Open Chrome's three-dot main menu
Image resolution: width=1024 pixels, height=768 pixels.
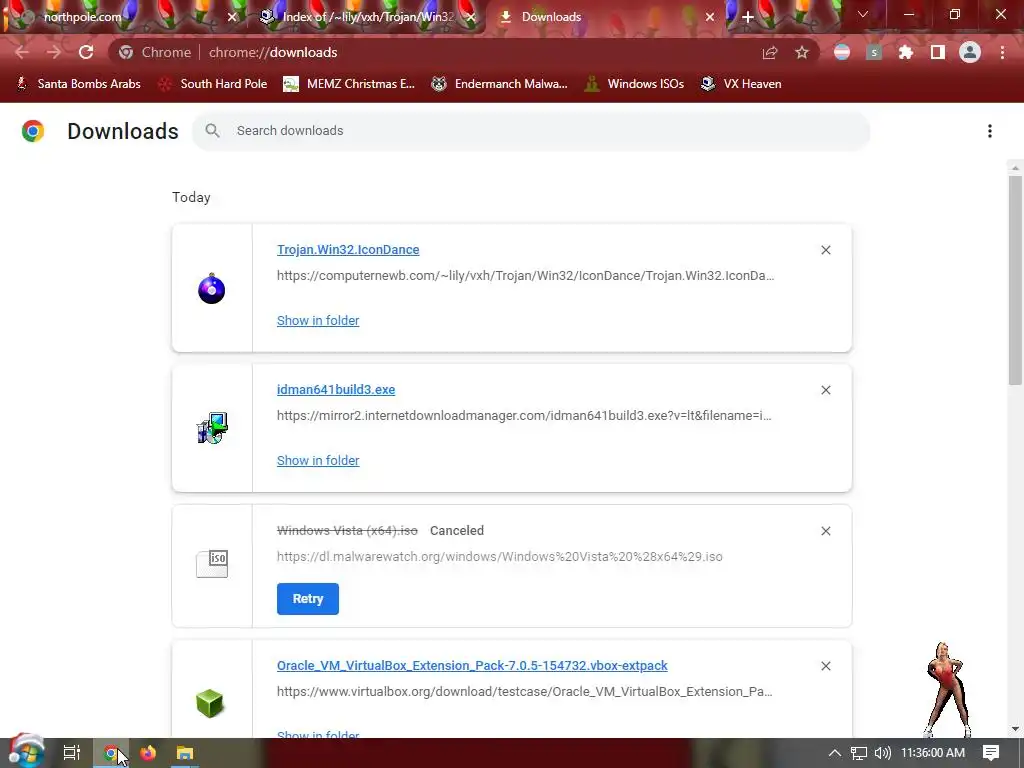1002,52
